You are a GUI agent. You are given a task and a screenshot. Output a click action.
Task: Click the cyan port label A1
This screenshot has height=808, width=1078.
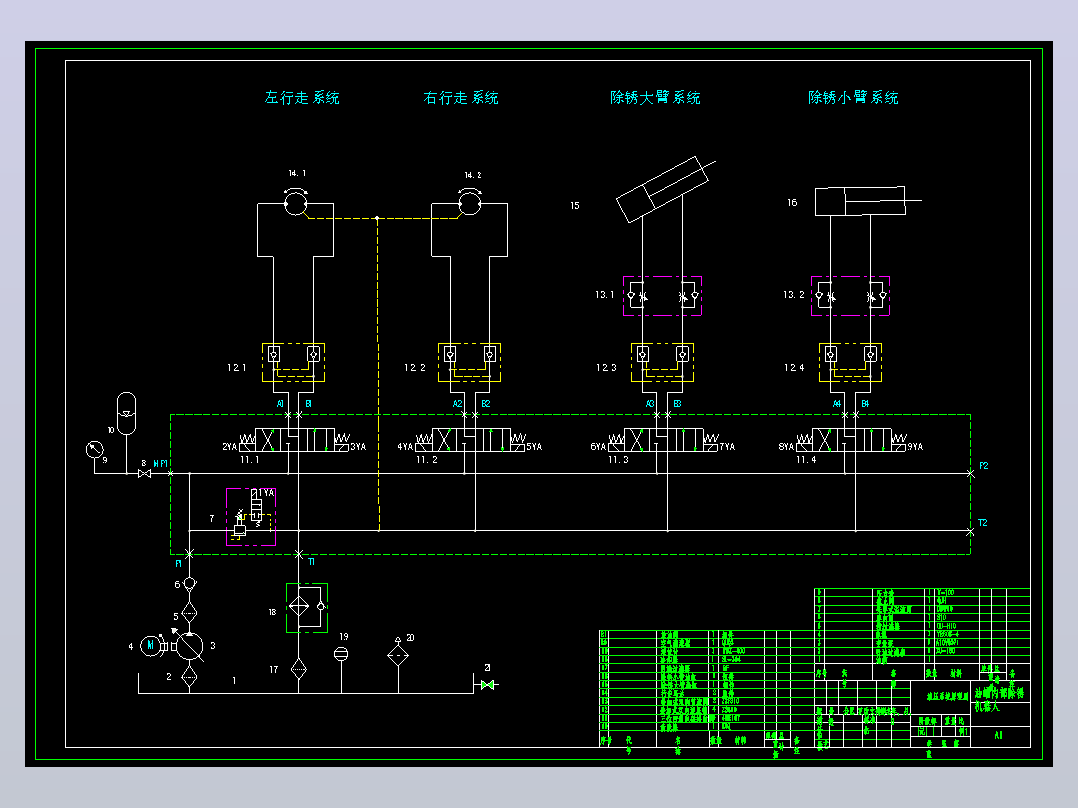coord(280,404)
